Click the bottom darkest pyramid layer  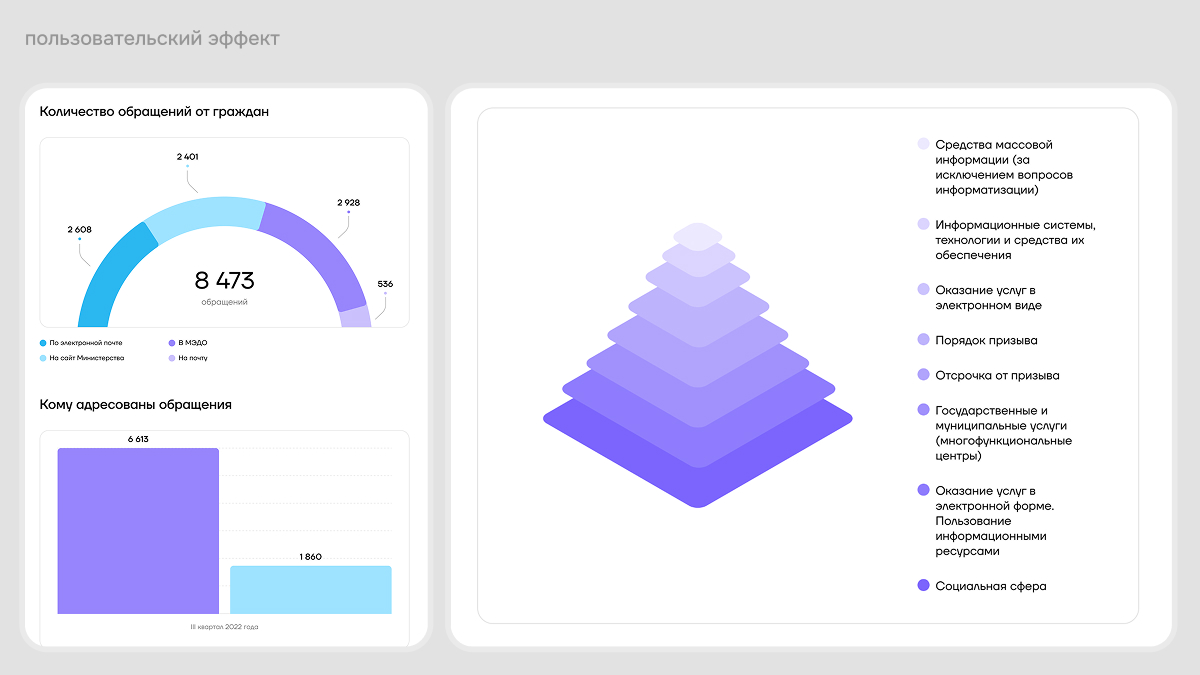(697, 480)
